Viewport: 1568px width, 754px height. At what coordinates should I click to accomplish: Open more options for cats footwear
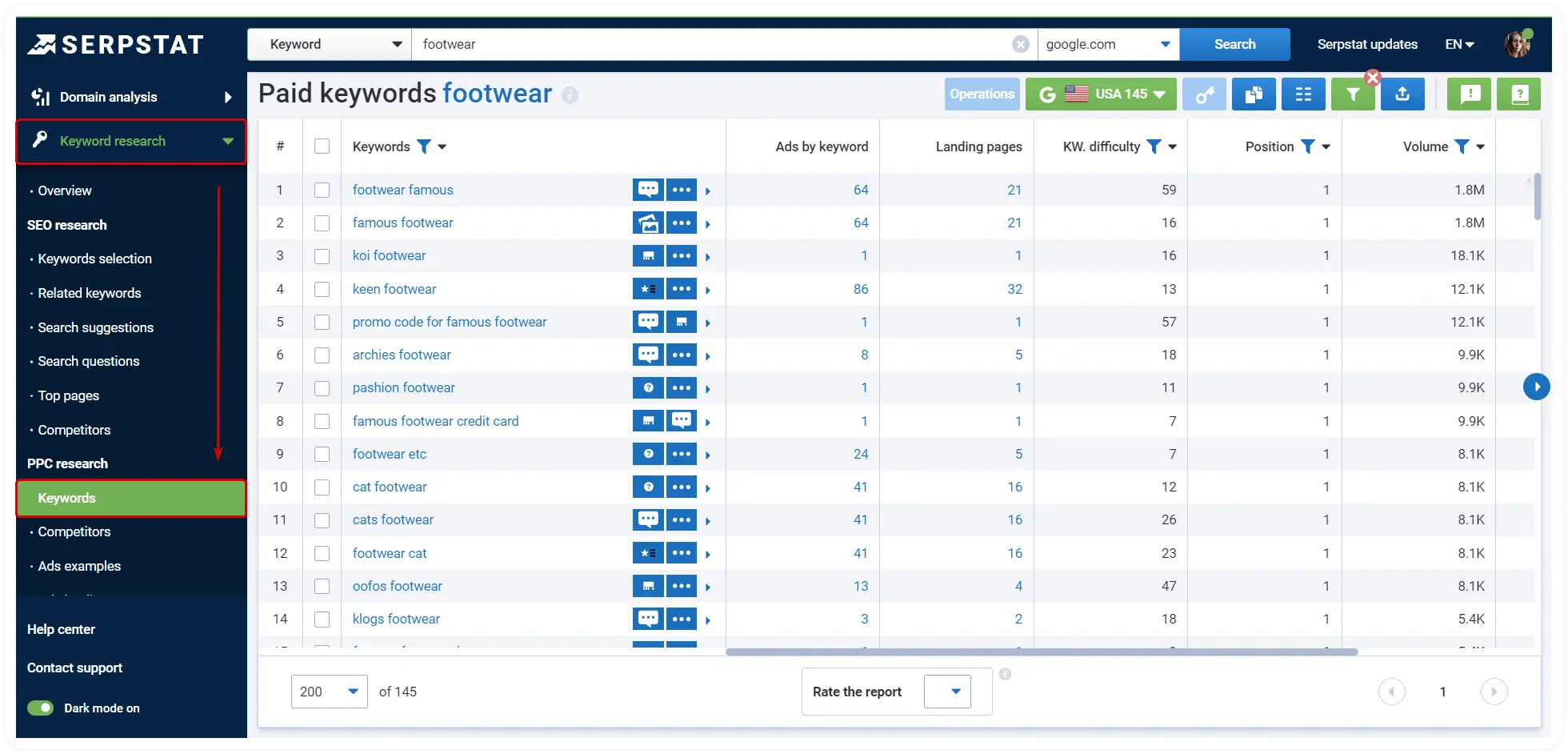click(682, 519)
